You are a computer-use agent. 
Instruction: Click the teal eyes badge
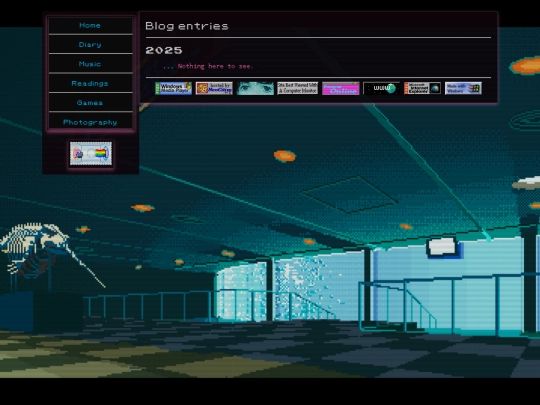pyautogui.click(x=255, y=88)
